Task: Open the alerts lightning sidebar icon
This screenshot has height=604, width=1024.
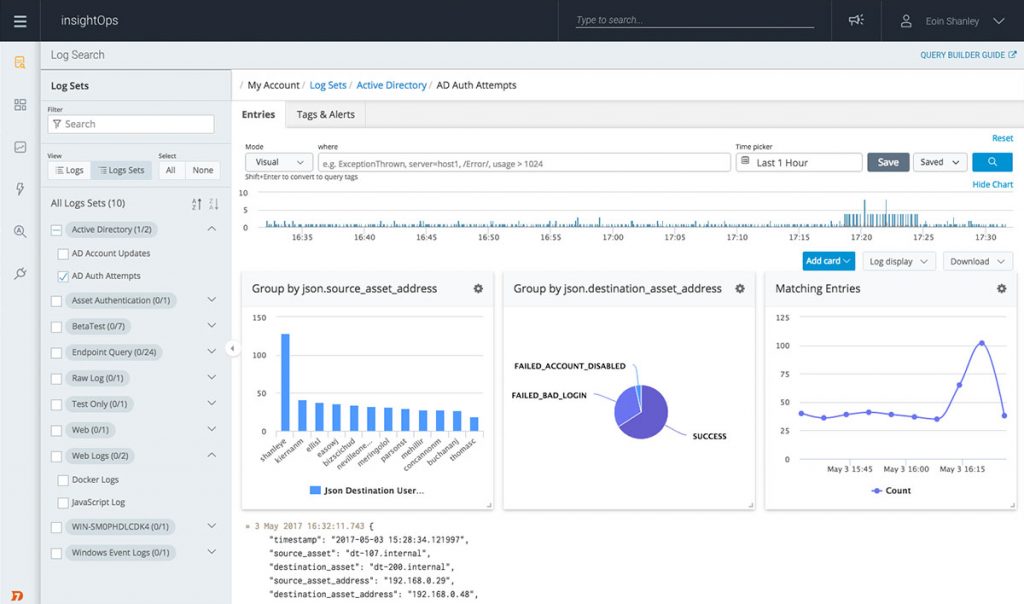Action: pos(20,189)
